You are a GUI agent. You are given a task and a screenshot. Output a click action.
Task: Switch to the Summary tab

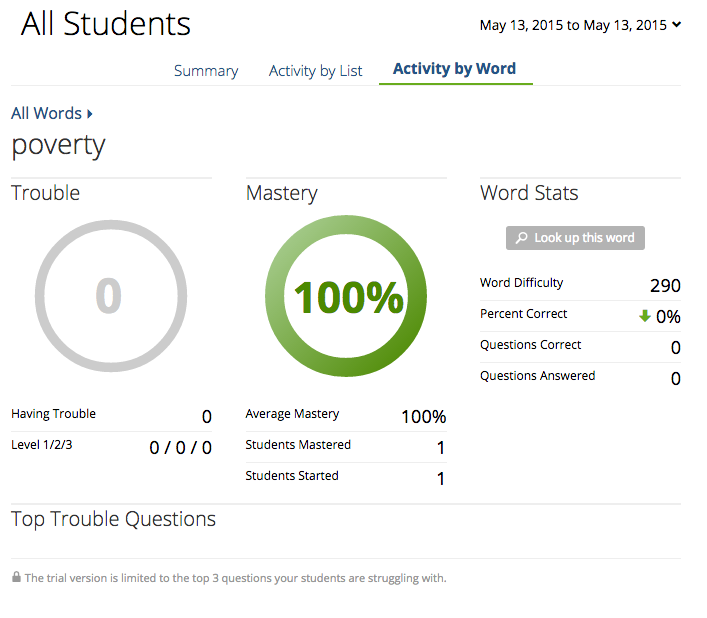point(206,71)
